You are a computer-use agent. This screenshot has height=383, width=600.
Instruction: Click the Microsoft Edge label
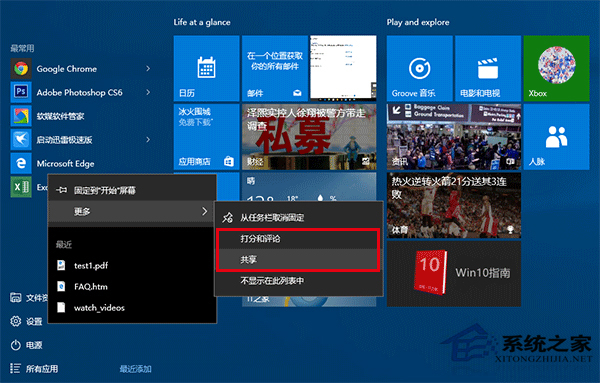click(x=65, y=164)
